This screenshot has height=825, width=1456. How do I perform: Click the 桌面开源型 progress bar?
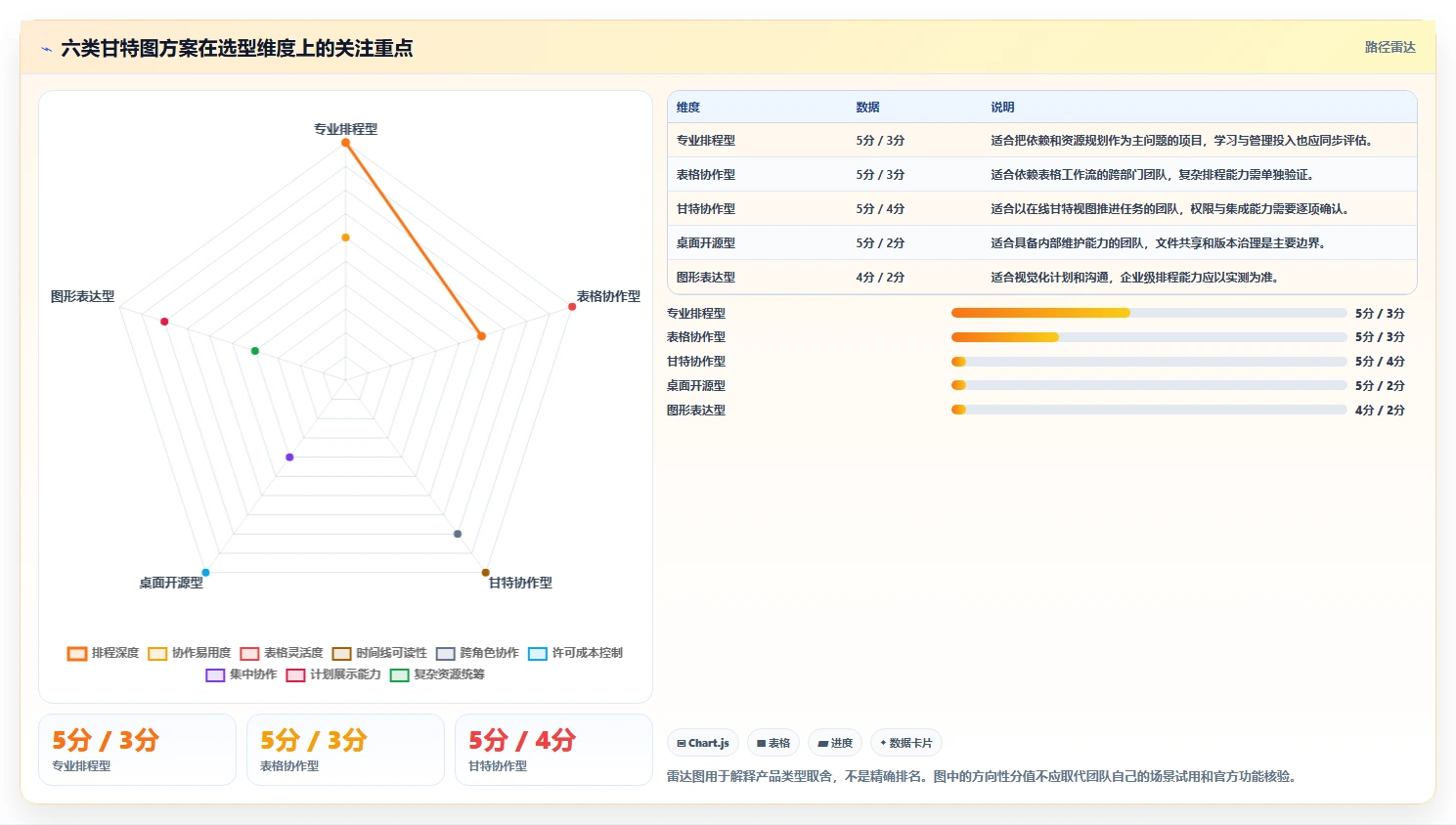tap(1149, 385)
